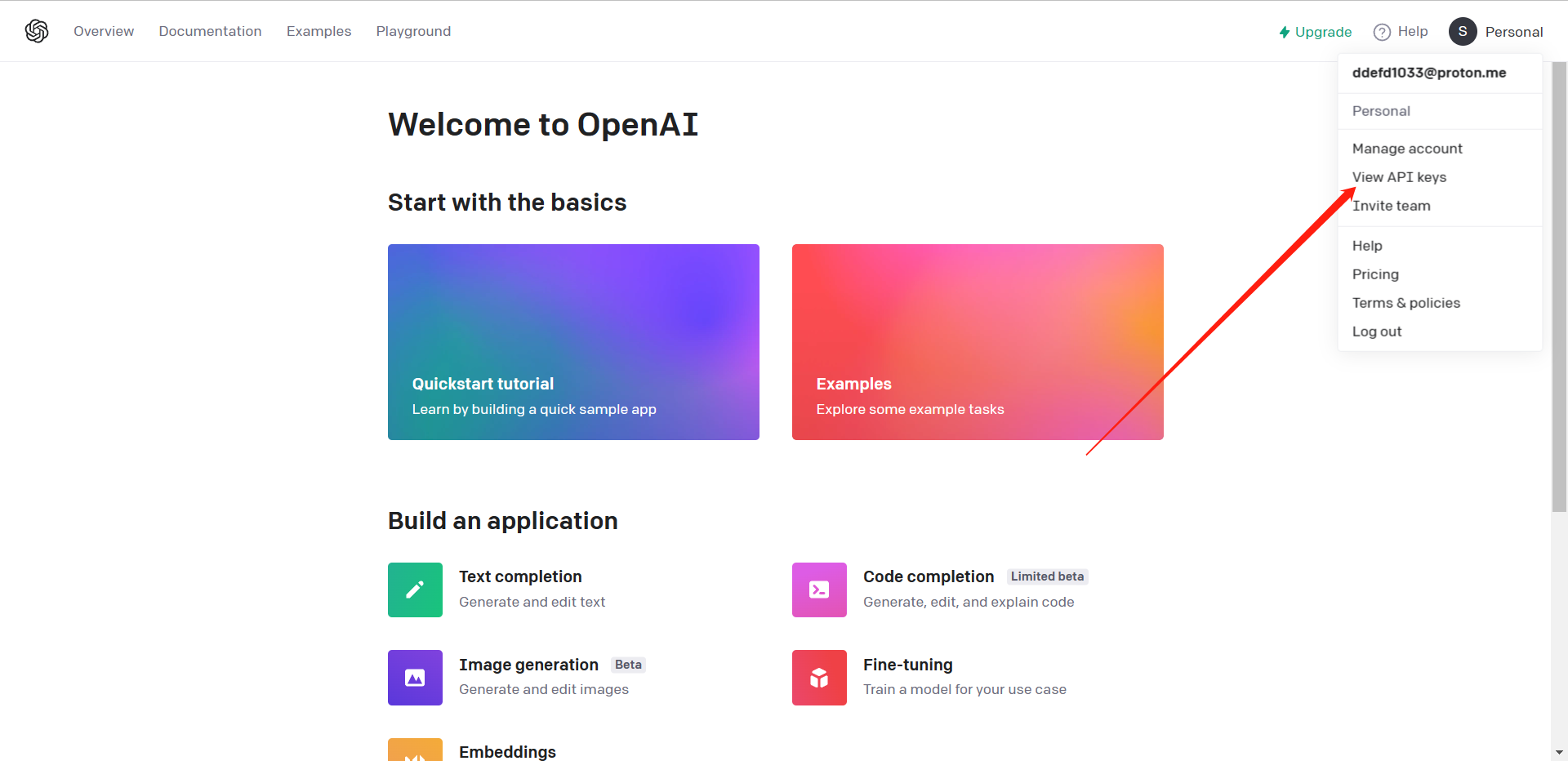
Task: Select Log out from account menu
Action: [1377, 332]
